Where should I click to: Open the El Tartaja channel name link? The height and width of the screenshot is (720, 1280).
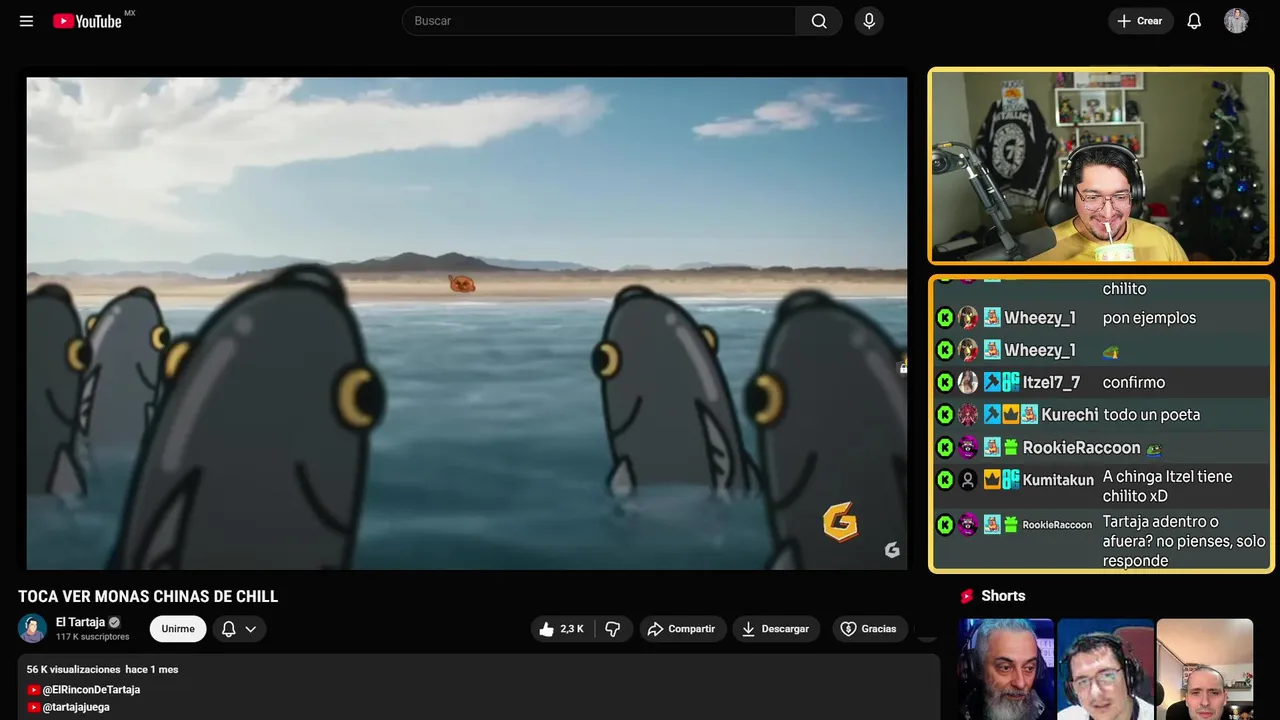pyautogui.click(x=80, y=622)
